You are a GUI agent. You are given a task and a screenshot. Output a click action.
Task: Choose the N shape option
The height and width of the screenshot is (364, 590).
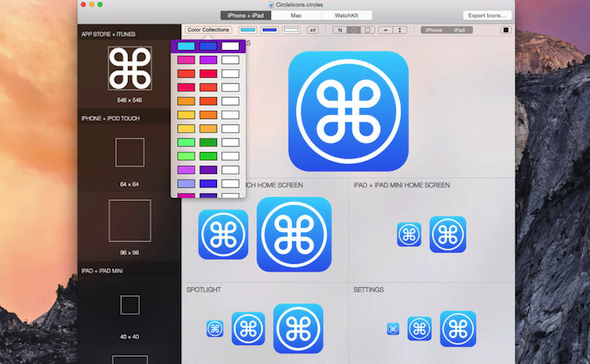tap(340, 30)
